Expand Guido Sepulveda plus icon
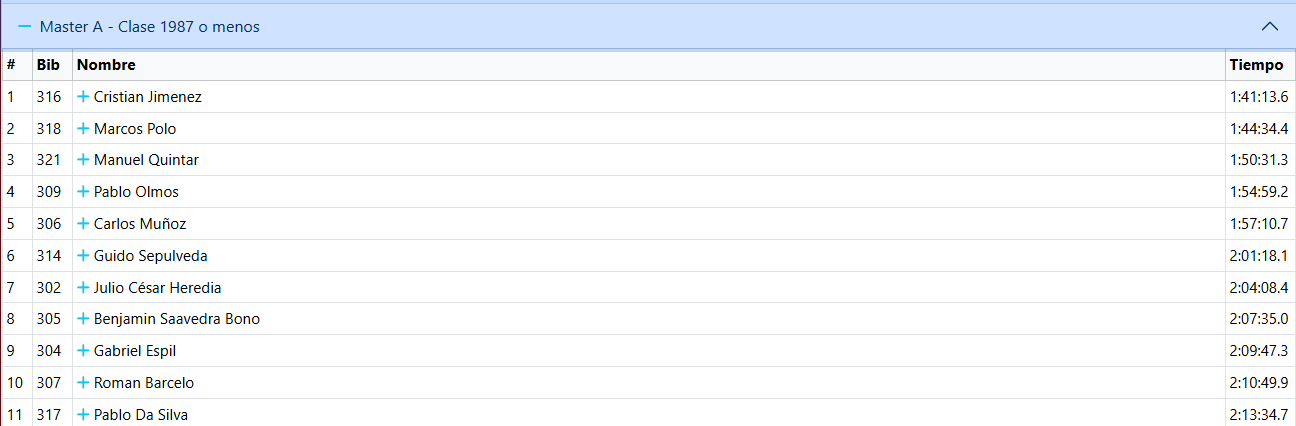 pos(84,256)
